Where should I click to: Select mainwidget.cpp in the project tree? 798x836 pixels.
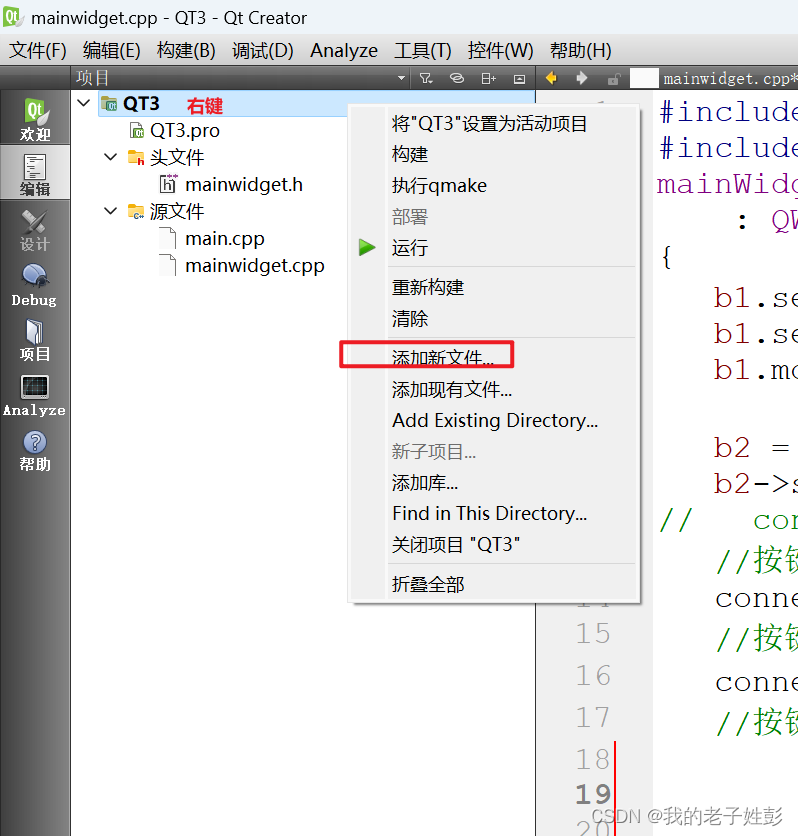pyautogui.click(x=254, y=265)
